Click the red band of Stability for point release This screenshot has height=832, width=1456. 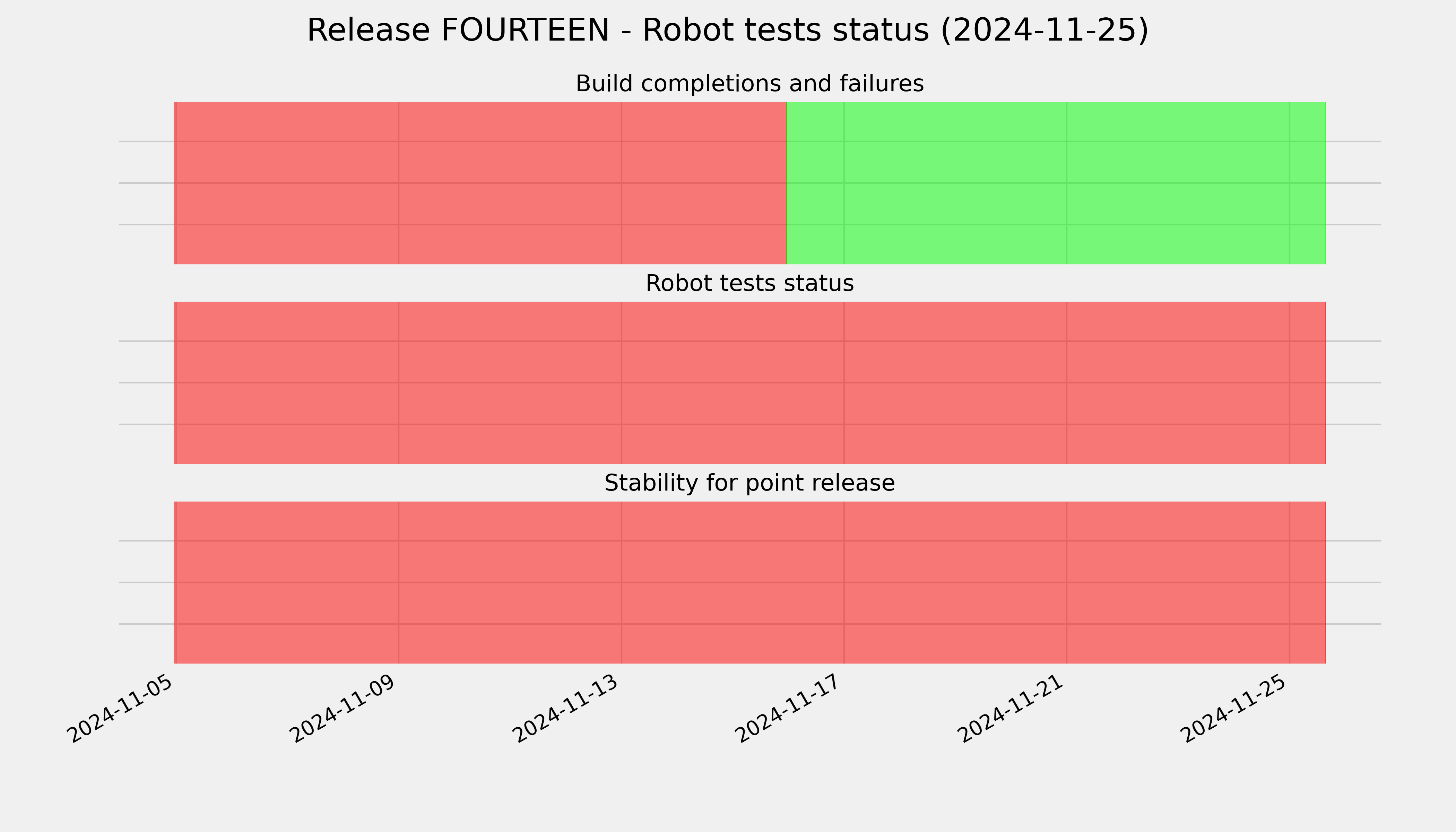750,583
